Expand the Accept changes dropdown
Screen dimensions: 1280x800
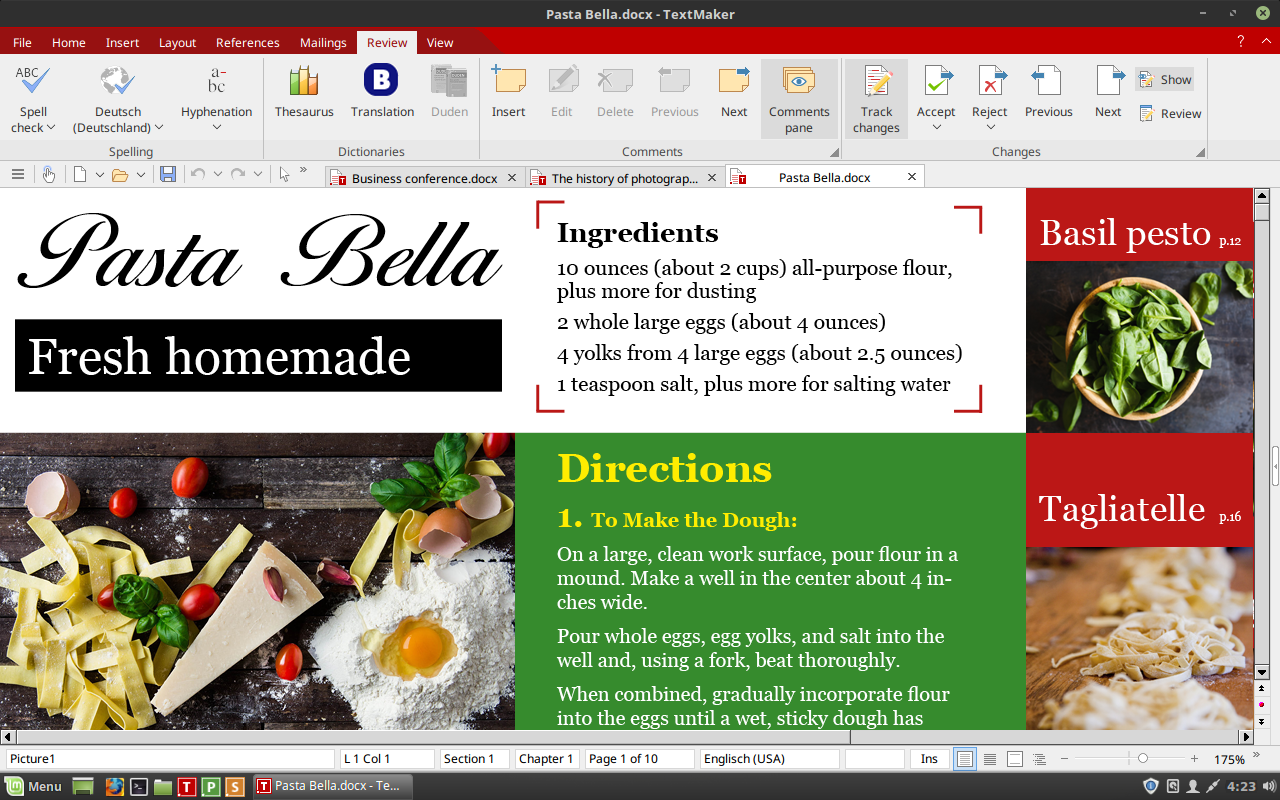tap(936, 126)
